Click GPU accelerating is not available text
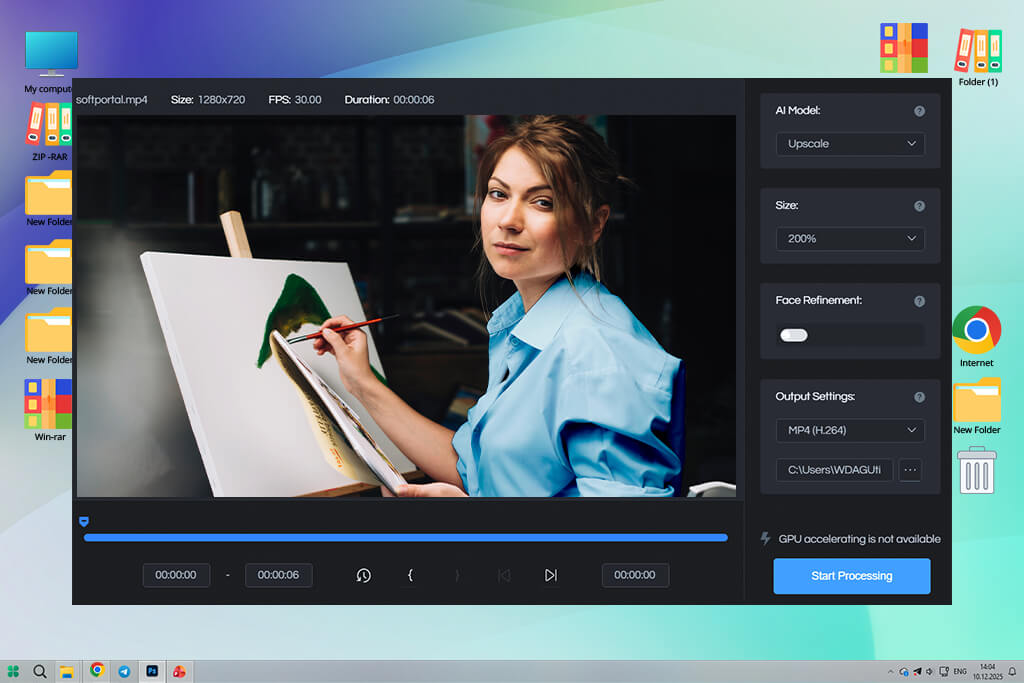 859,539
